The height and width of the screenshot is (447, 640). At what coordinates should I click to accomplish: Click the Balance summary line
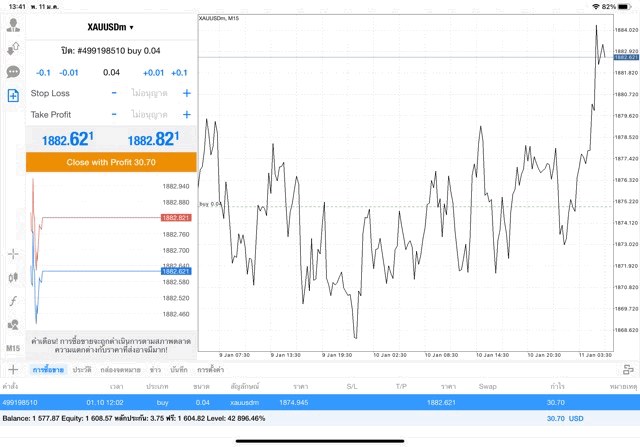click(134, 418)
